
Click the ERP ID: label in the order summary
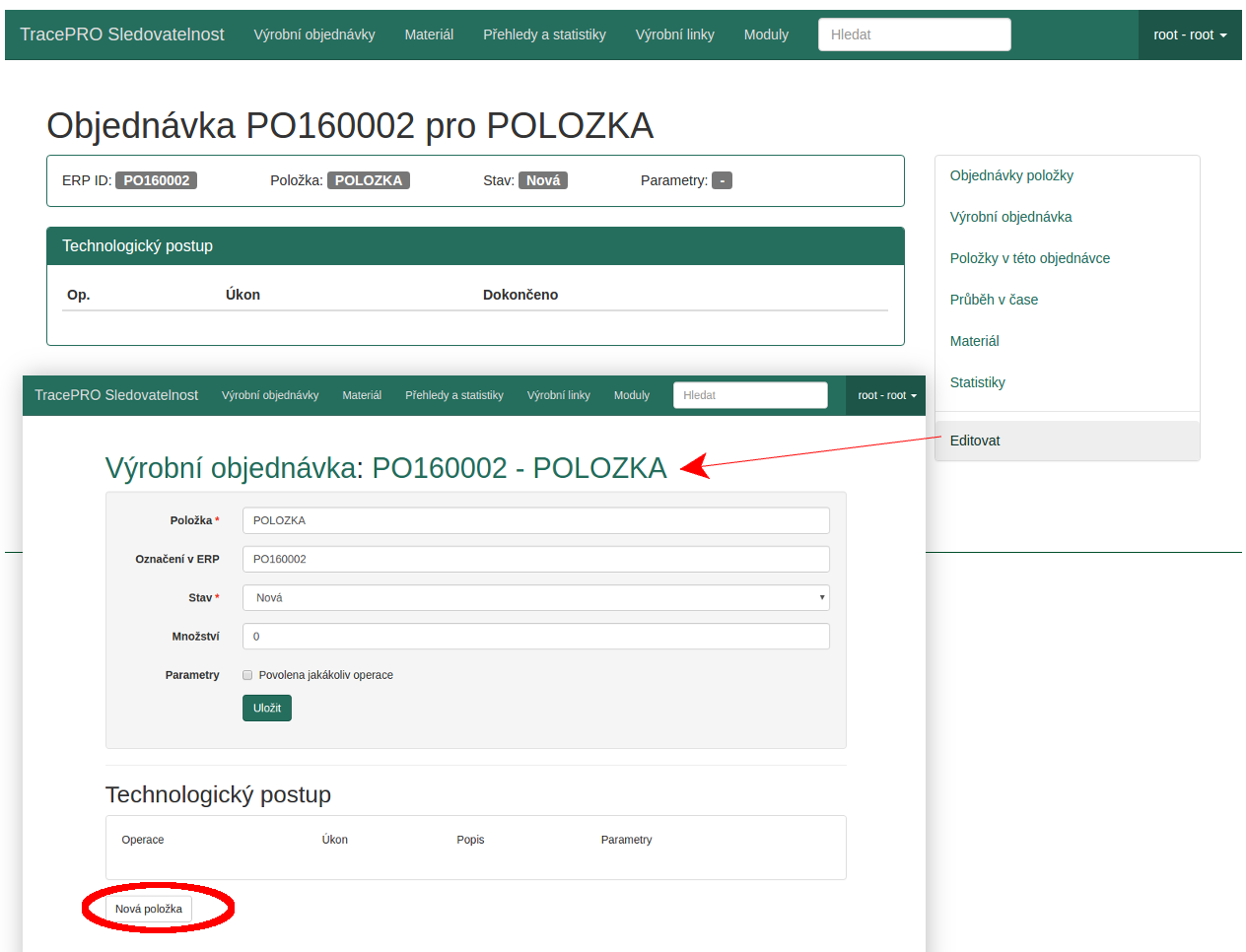(x=87, y=180)
